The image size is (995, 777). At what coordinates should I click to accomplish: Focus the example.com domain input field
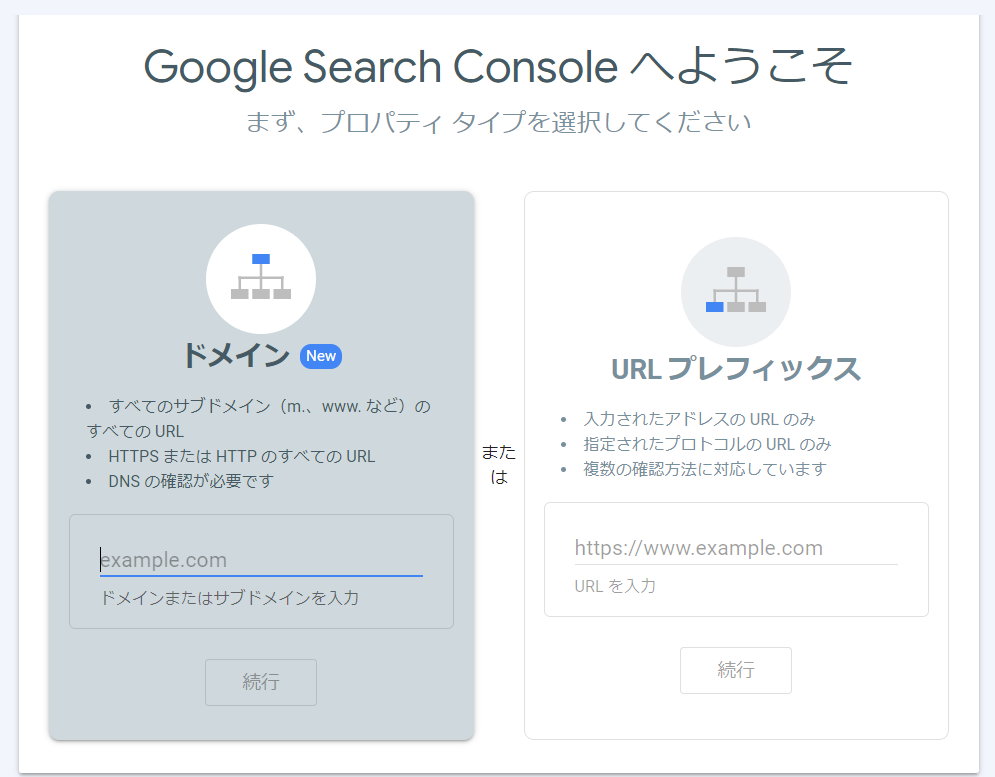point(261,560)
